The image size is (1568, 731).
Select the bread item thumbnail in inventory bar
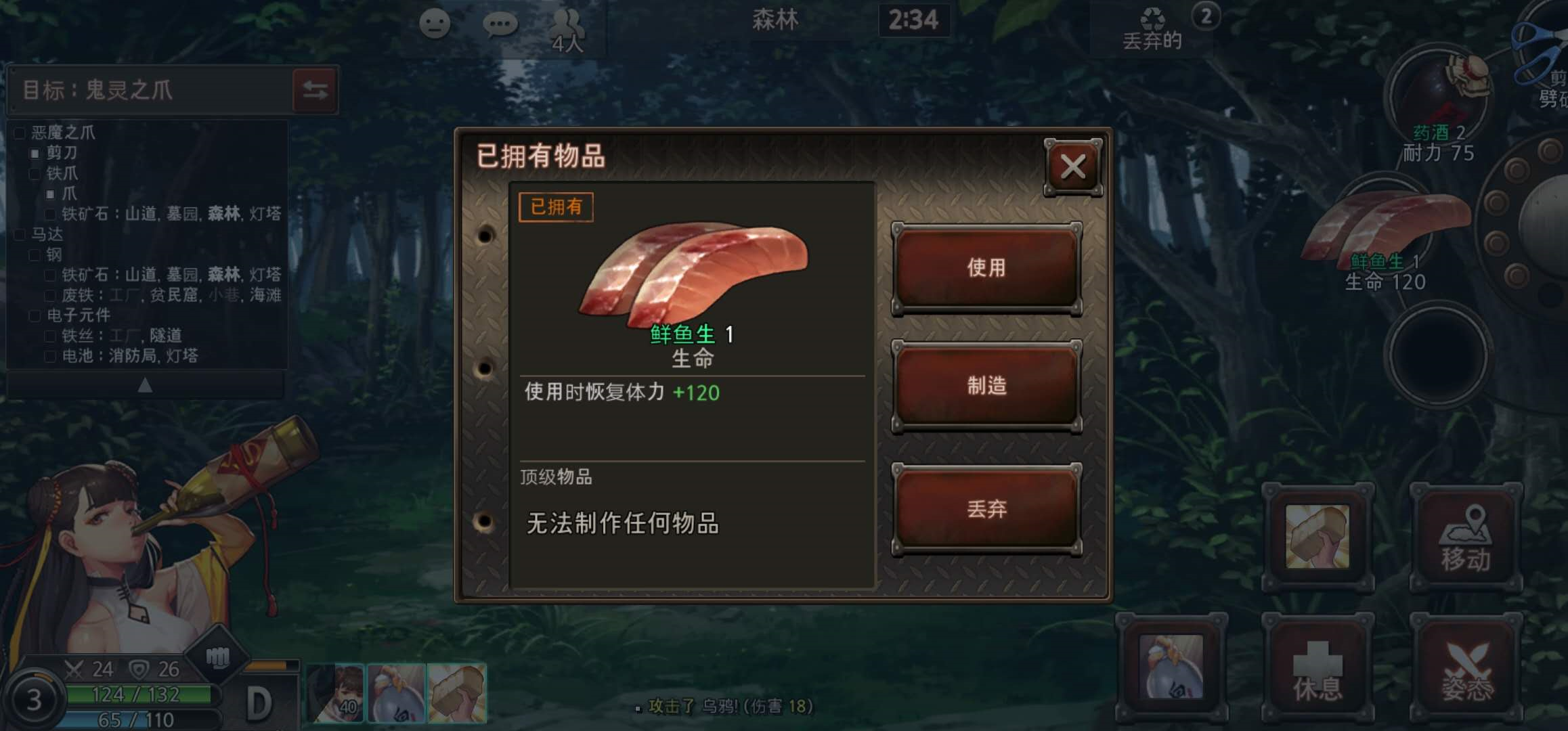click(457, 692)
